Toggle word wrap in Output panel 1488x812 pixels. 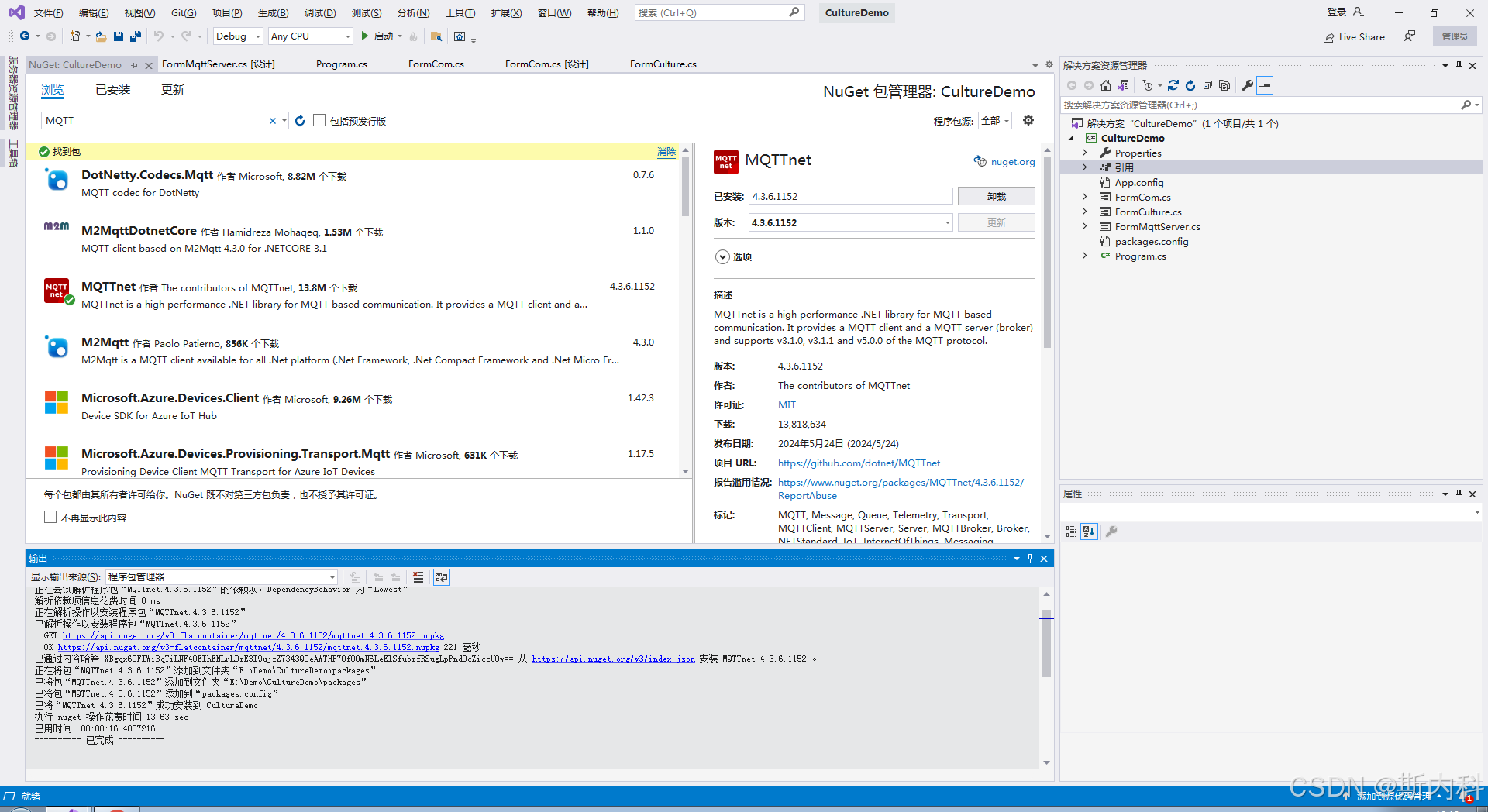pyautogui.click(x=442, y=577)
